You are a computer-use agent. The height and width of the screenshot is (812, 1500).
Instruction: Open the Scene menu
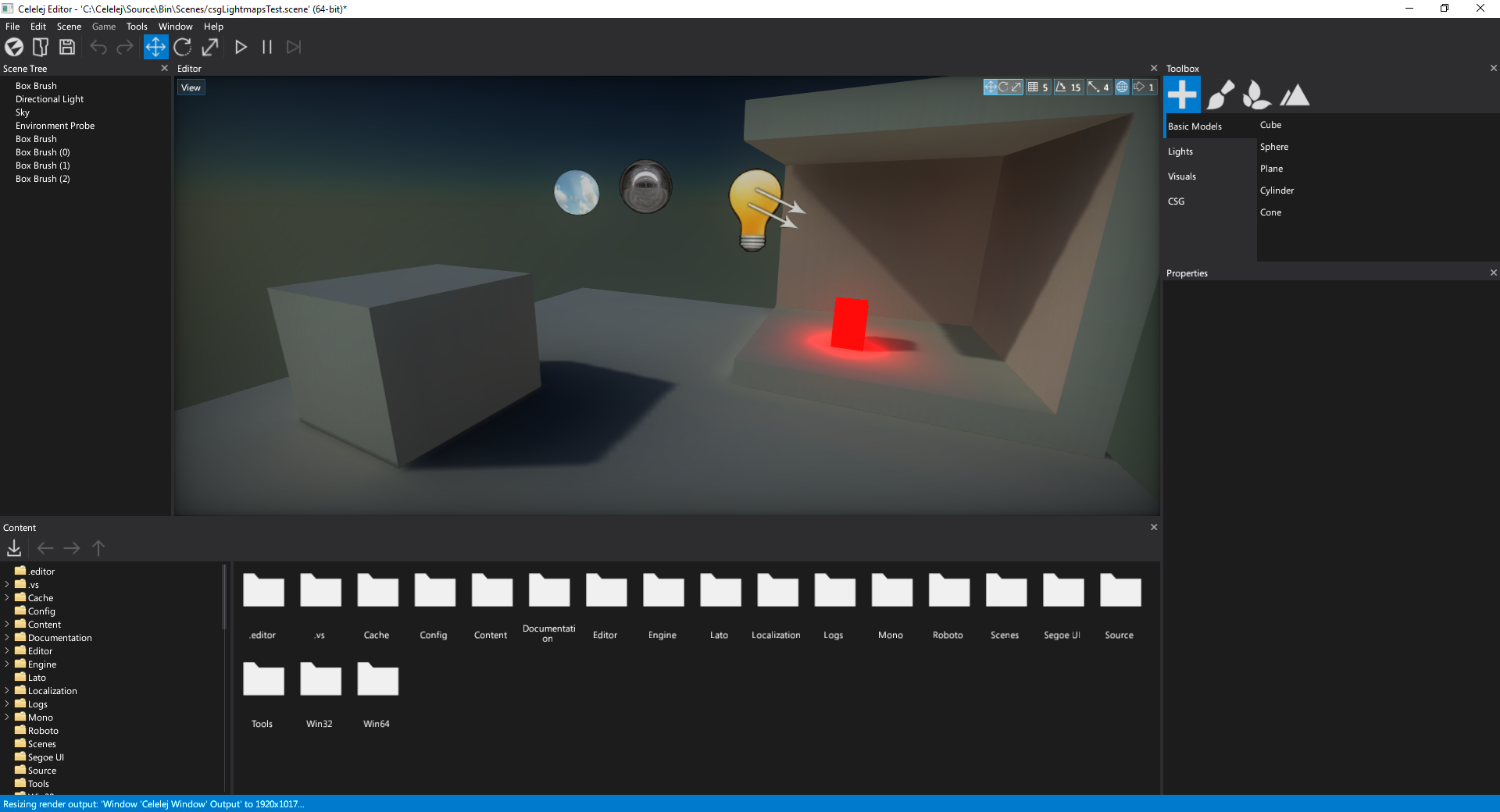69,27
